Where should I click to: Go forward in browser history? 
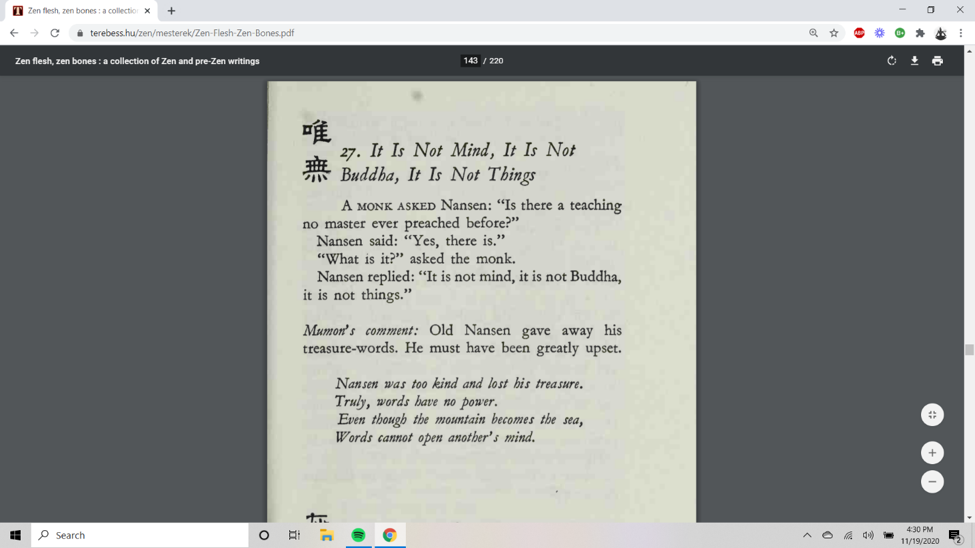34,33
